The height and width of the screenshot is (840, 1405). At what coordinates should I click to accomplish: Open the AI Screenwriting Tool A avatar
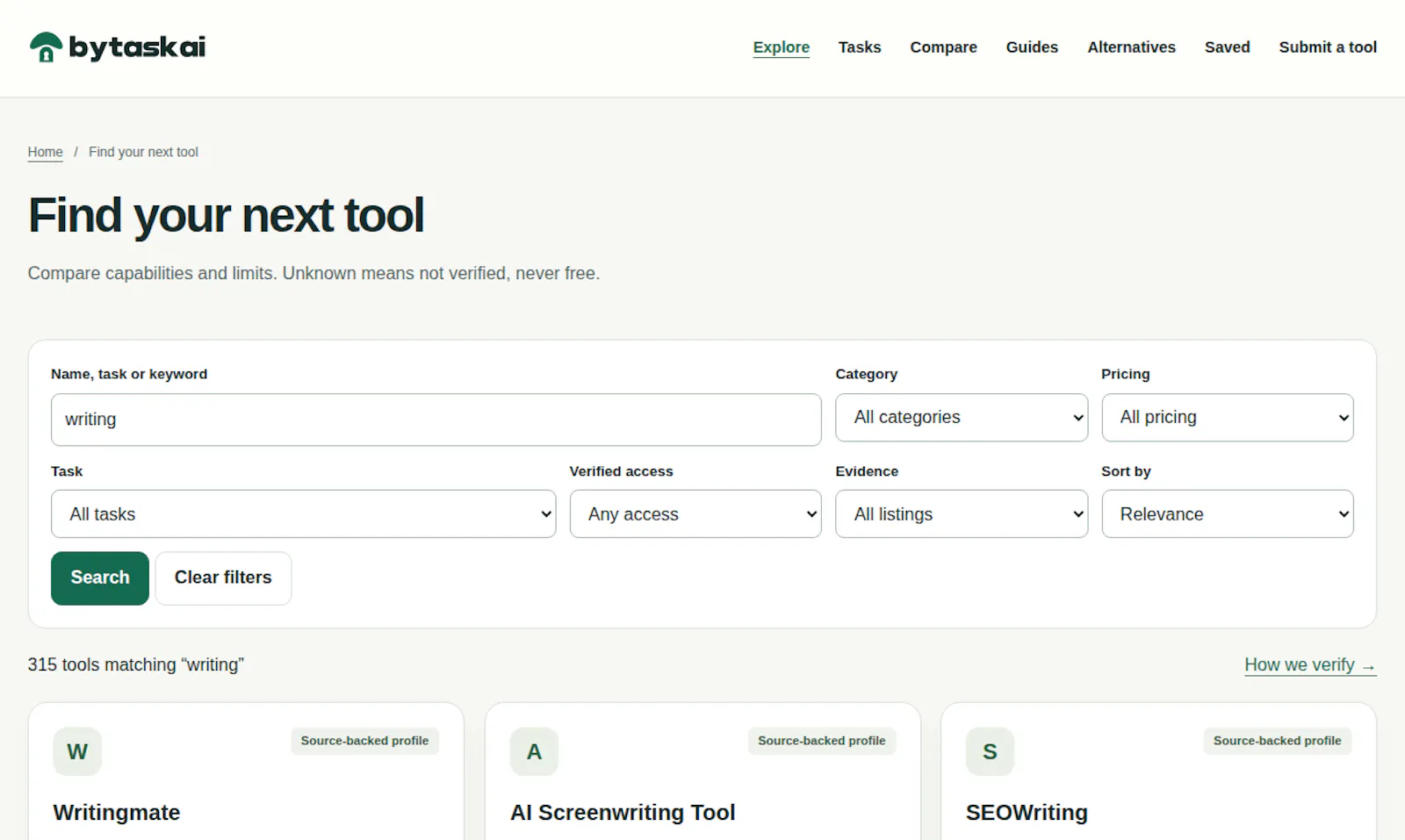pos(534,751)
